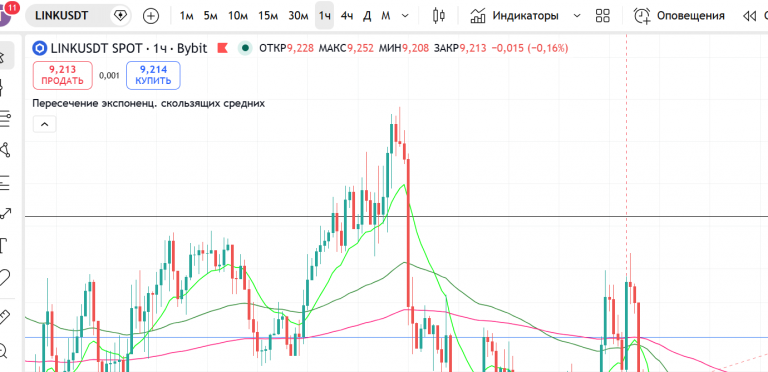Click the МАКС high value 9,252

(x=360, y=48)
